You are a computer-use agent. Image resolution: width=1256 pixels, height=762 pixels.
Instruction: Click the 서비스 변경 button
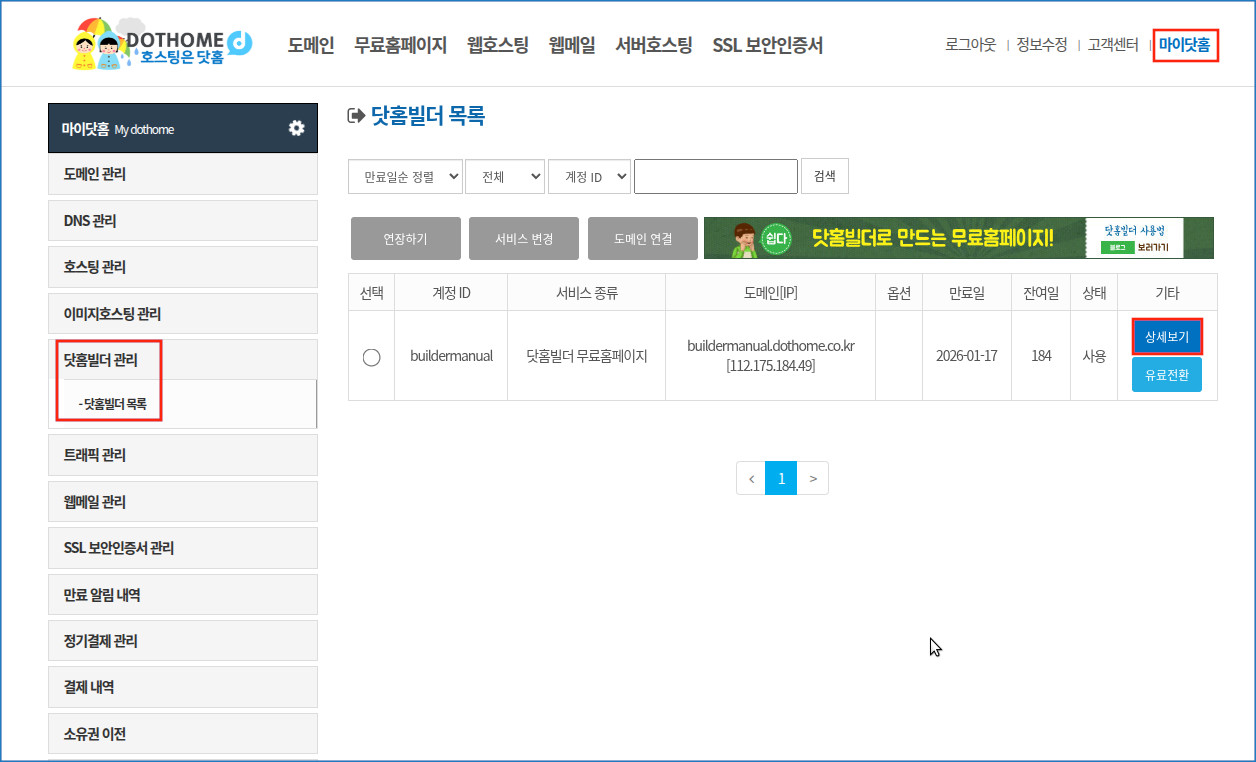pyautogui.click(x=524, y=239)
